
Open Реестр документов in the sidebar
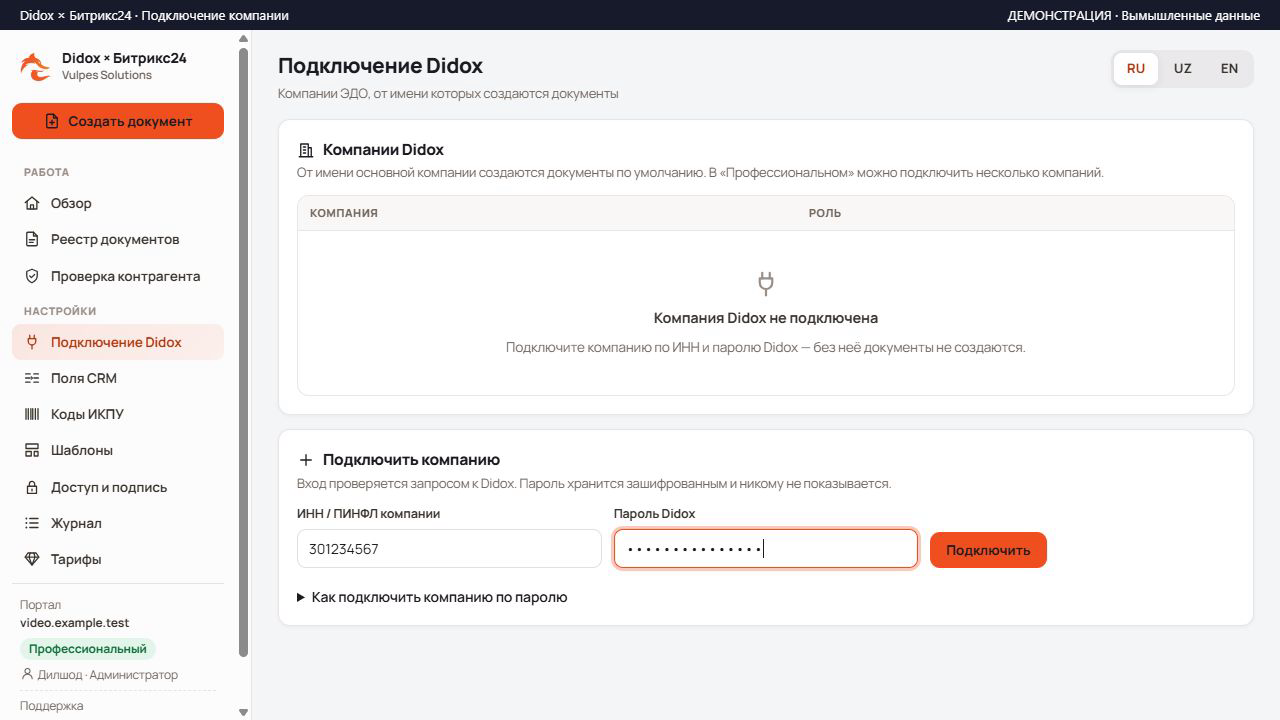coord(118,239)
